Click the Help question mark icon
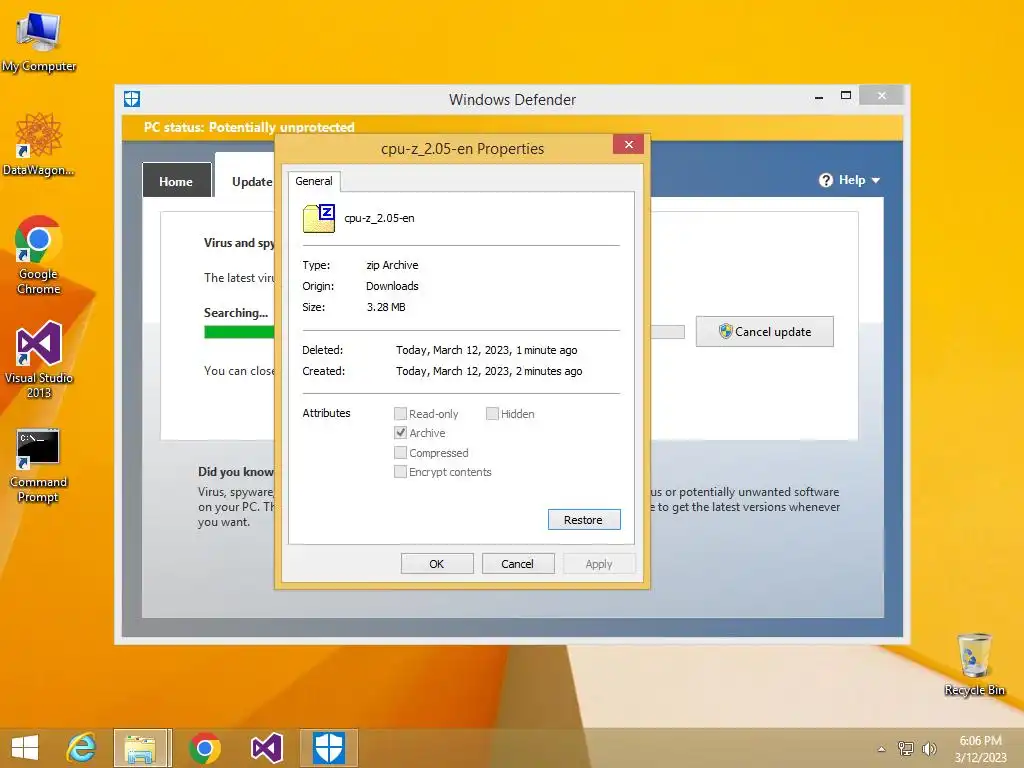1024x768 pixels. (x=825, y=180)
